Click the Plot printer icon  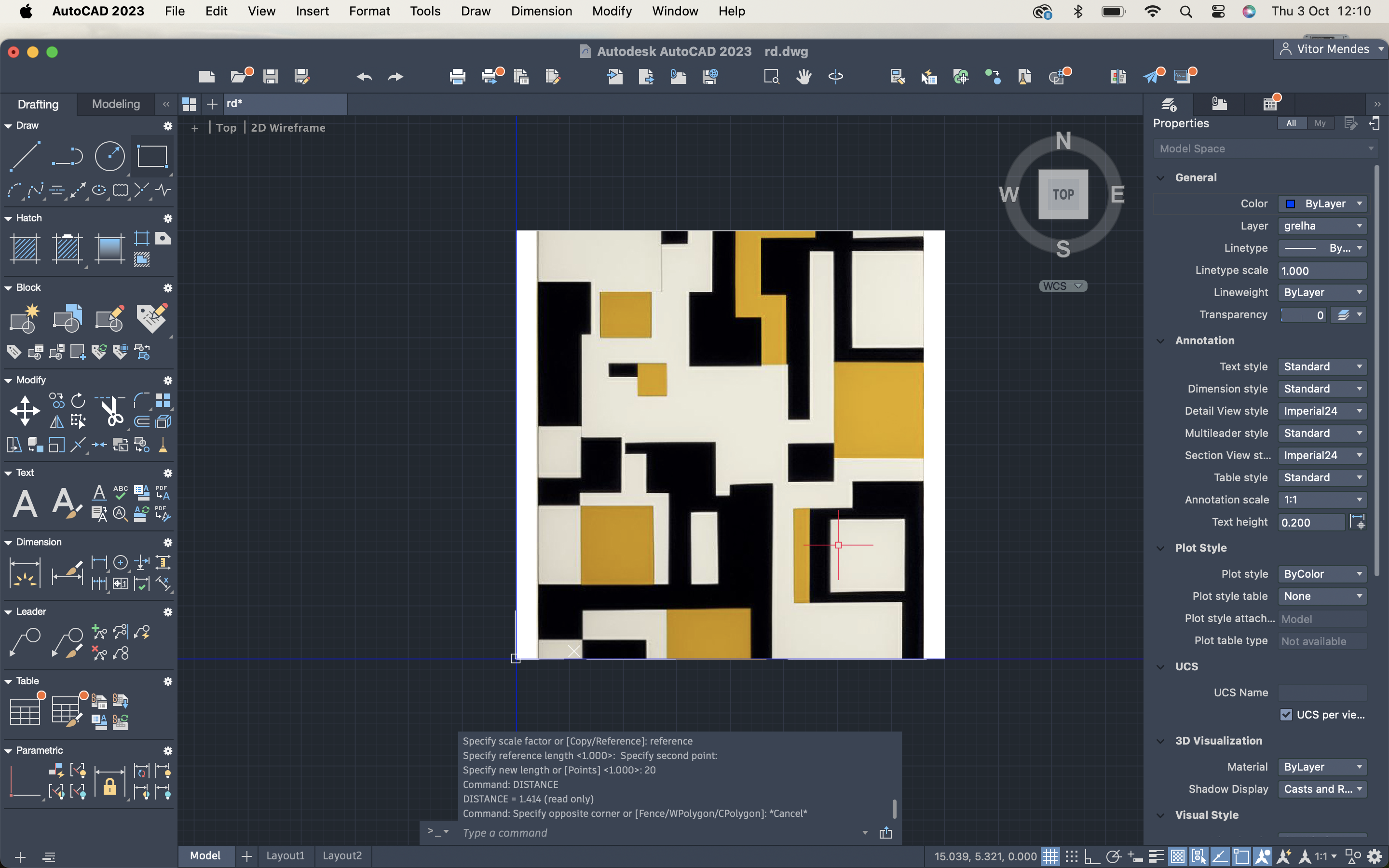coord(457,76)
